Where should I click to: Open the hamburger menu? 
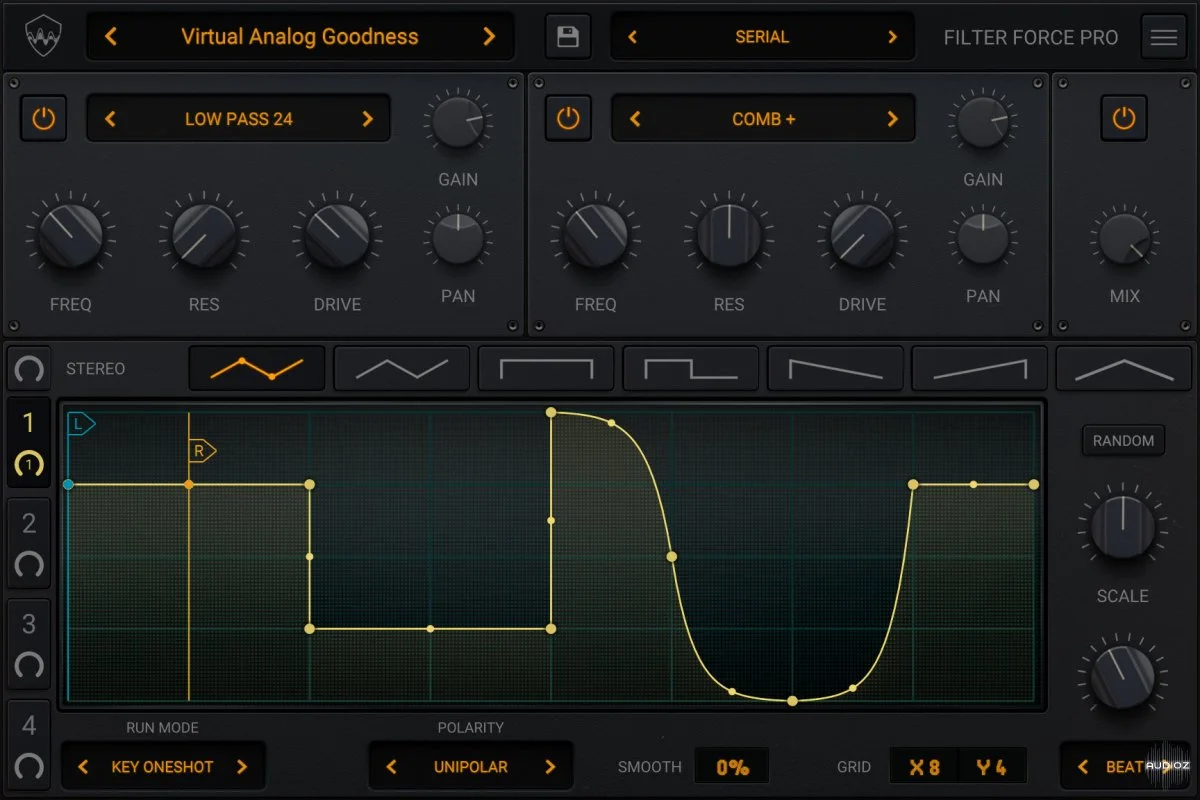click(x=1163, y=37)
